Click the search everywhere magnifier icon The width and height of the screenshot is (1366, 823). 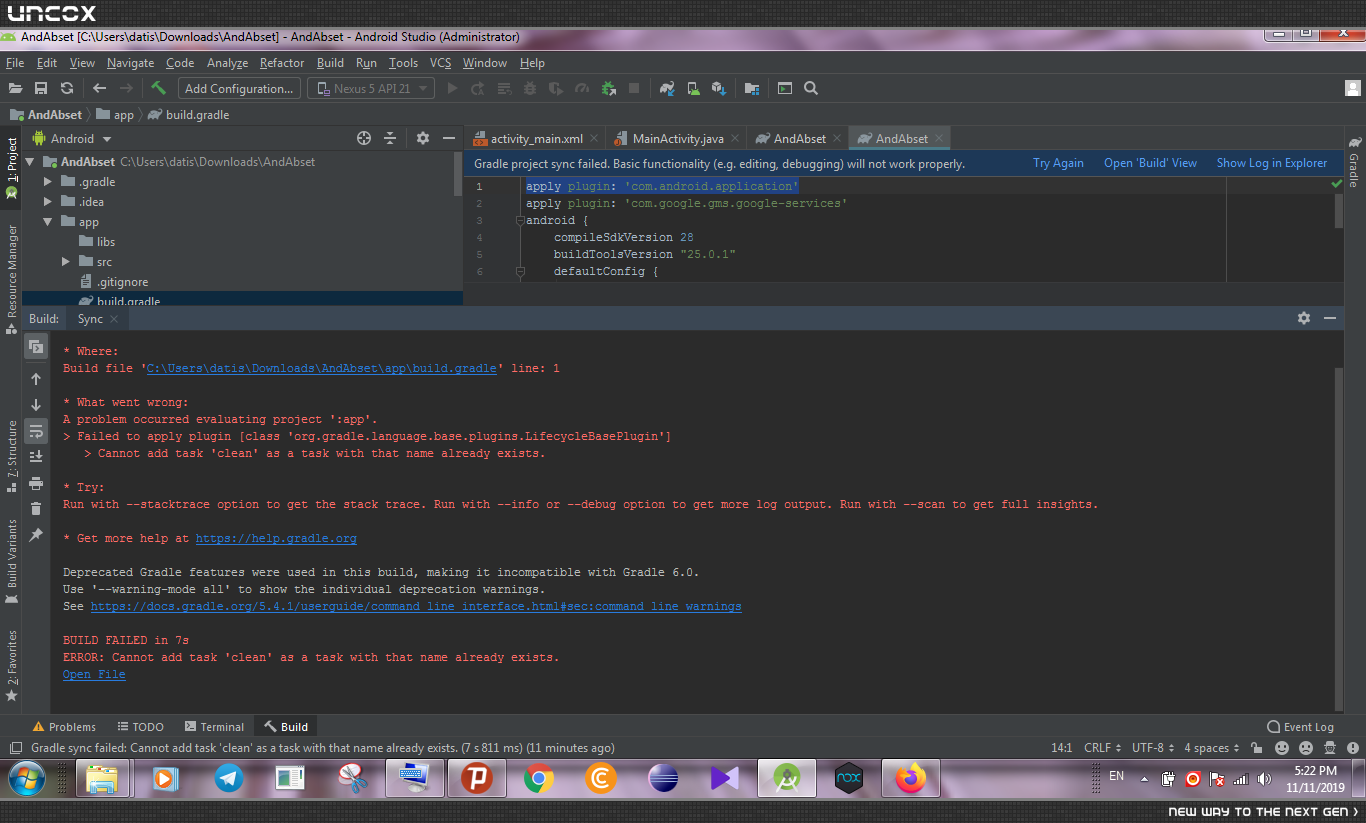pyautogui.click(x=811, y=88)
